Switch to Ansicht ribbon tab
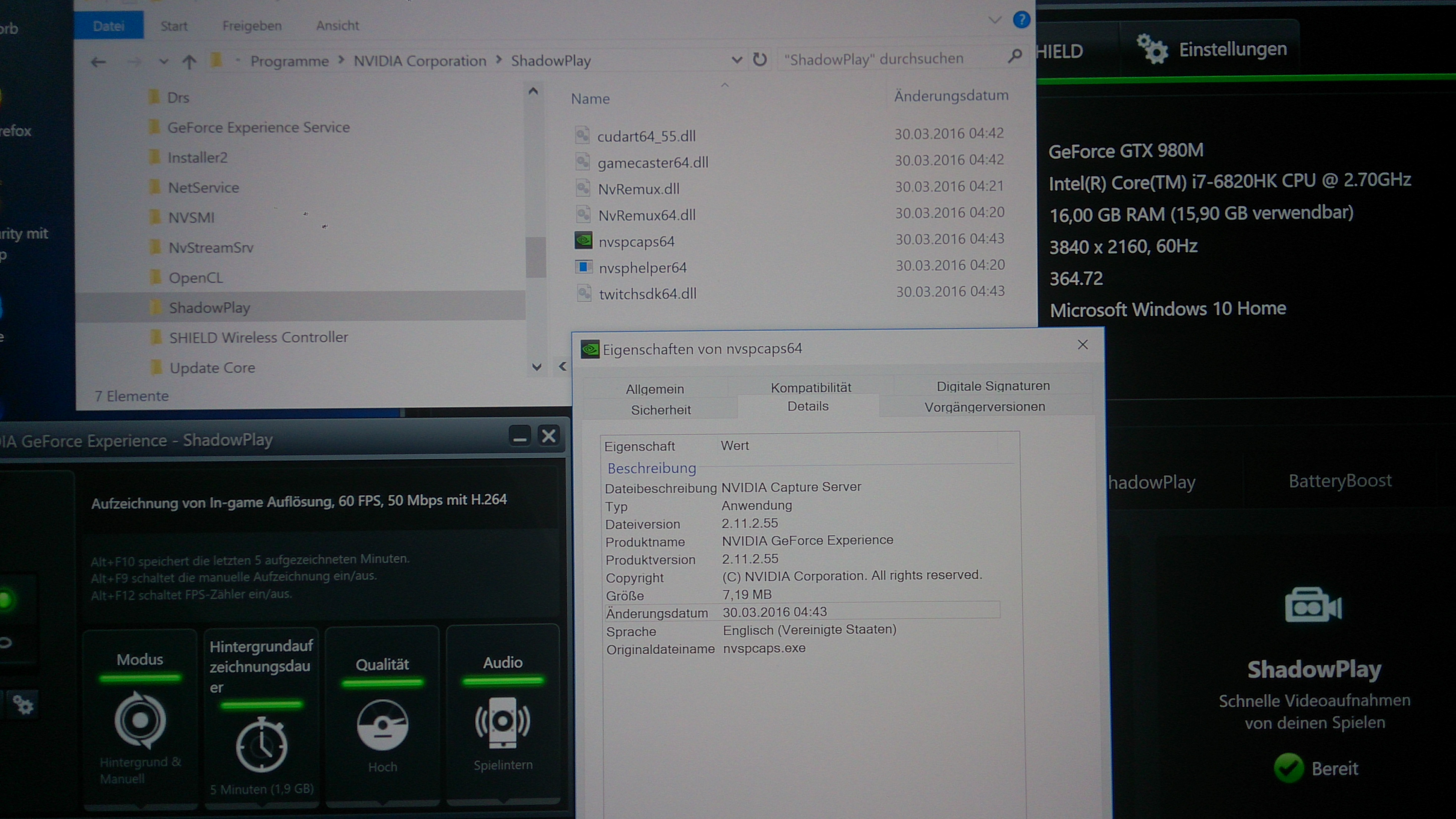Screen dimensions: 1456x819 pyautogui.click(x=337, y=25)
